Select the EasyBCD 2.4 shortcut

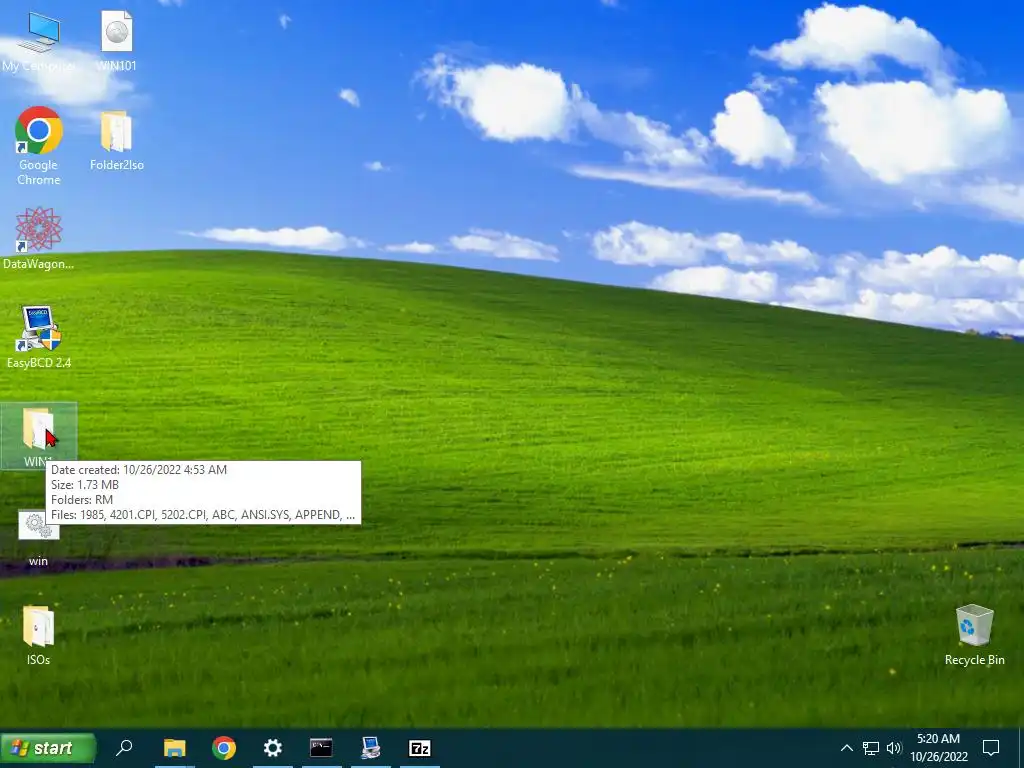coord(39,337)
